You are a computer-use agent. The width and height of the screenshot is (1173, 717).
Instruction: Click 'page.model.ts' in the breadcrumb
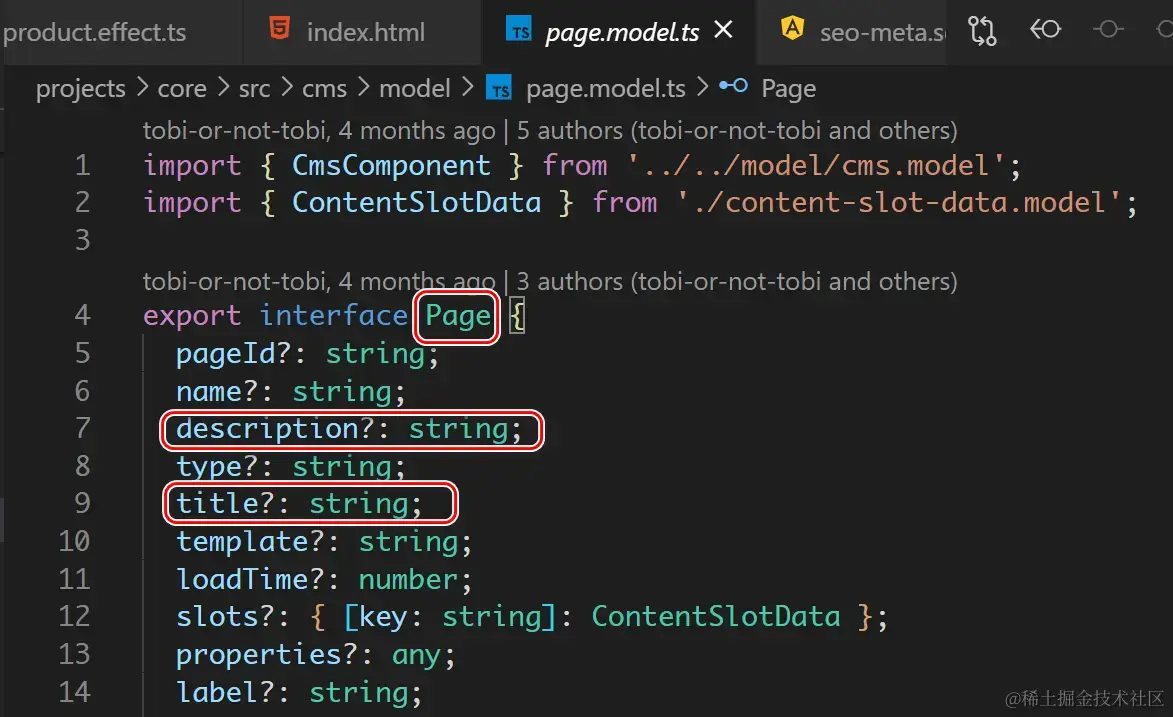pos(605,89)
